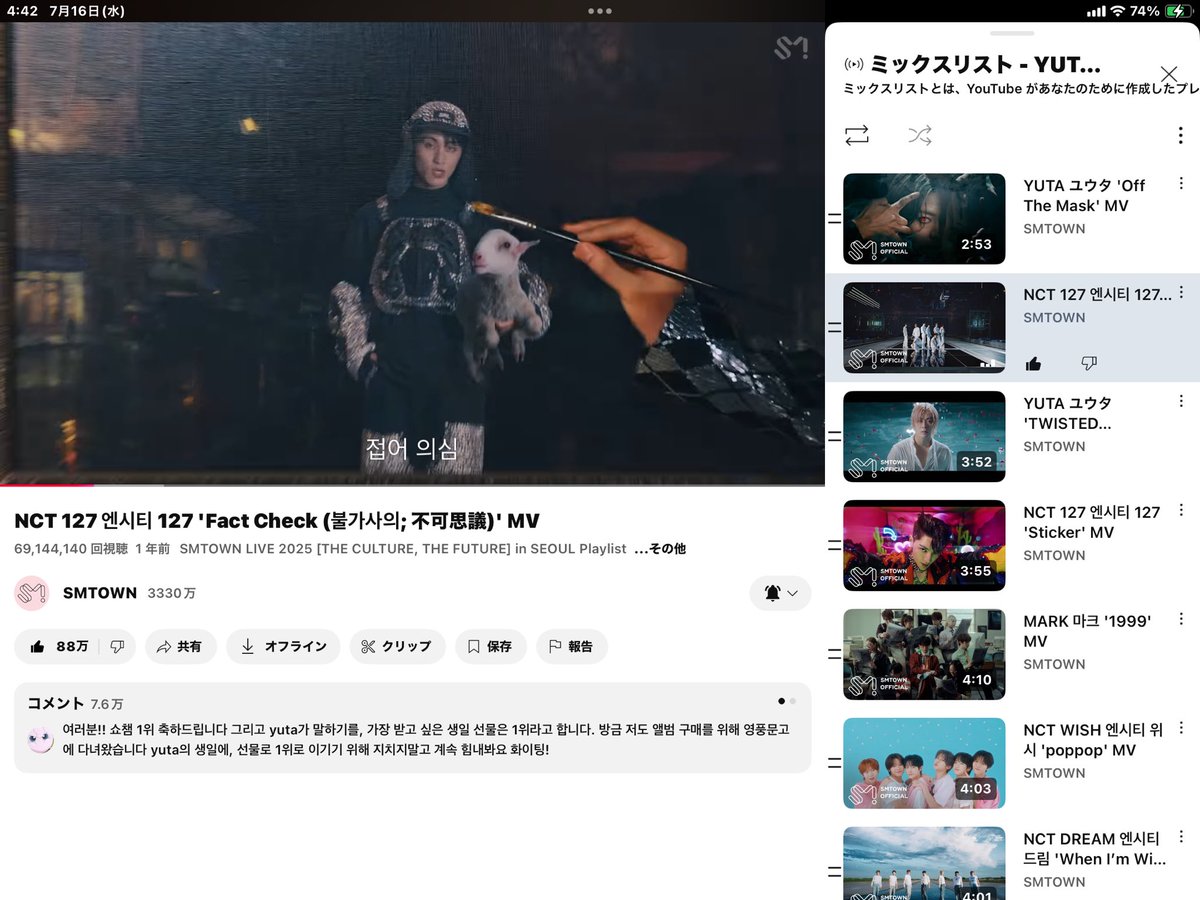Tap 'MARK 마크 '1999' MV' title
The height and width of the screenshot is (900, 1200).
[1087, 631]
